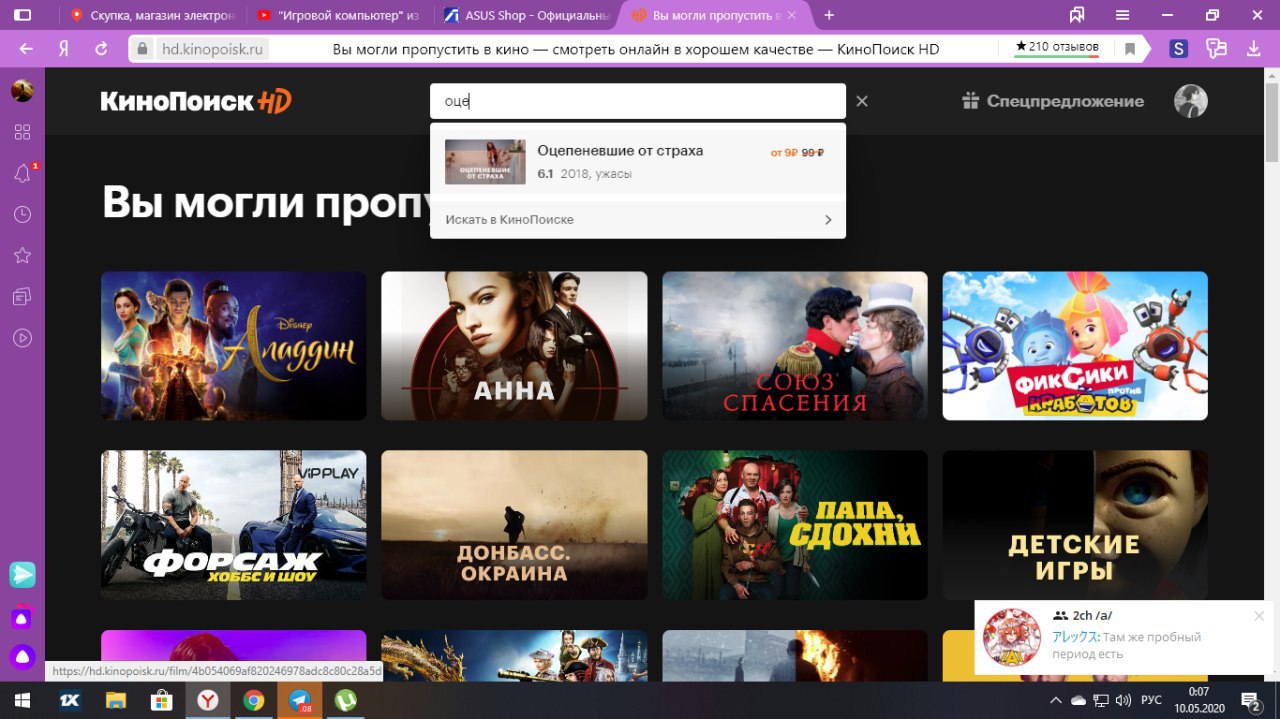
Task: Clear the search with the X icon
Action: pos(862,101)
